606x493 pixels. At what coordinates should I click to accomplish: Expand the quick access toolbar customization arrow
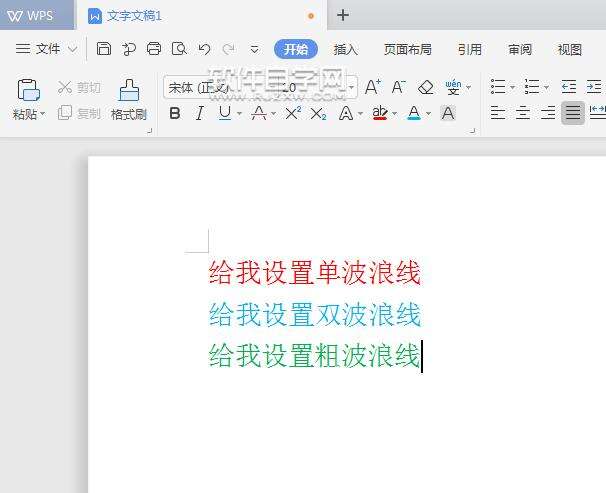pyautogui.click(x=254, y=49)
